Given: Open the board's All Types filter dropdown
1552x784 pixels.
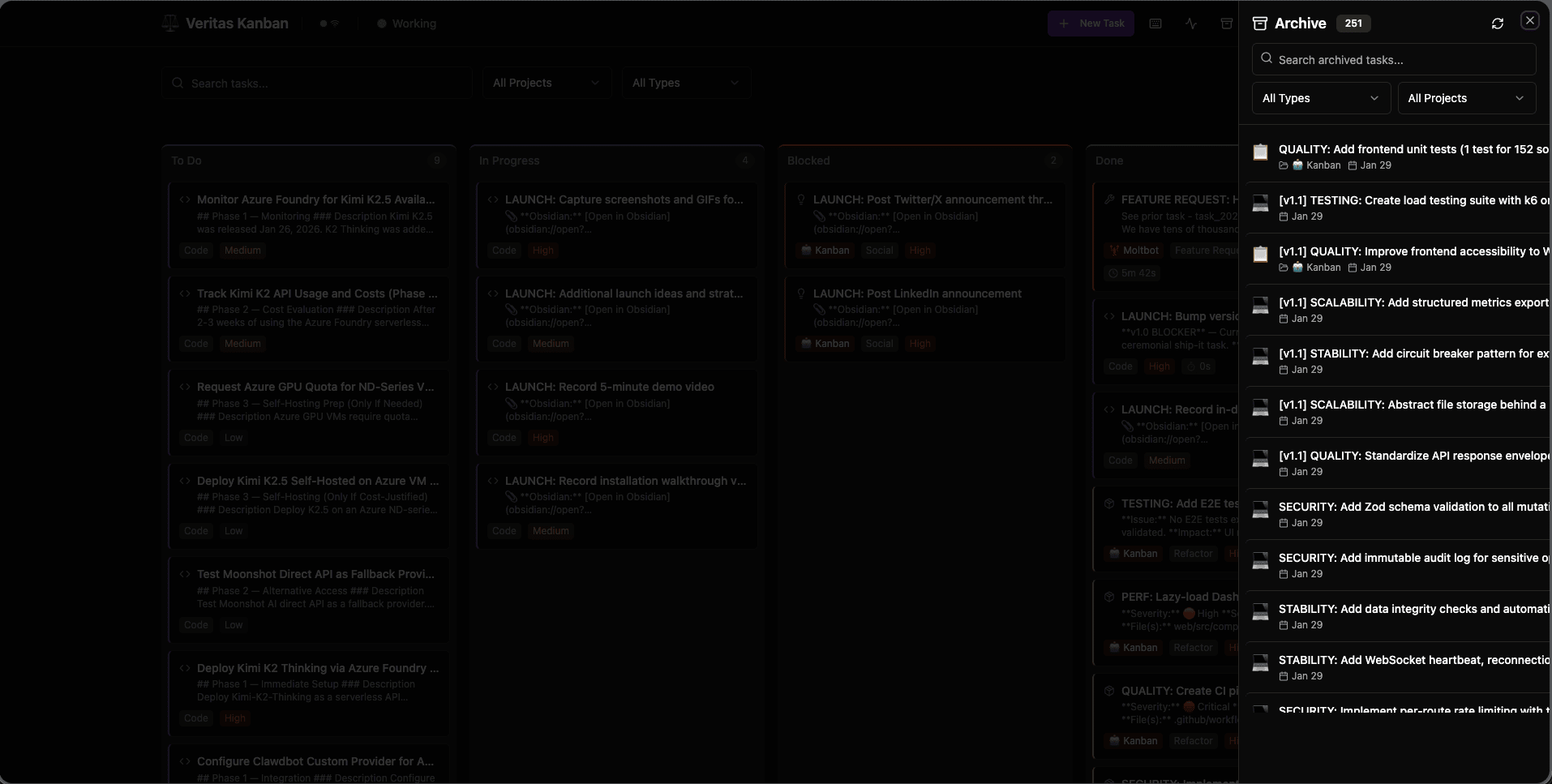Looking at the screenshot, I should 685,83.
